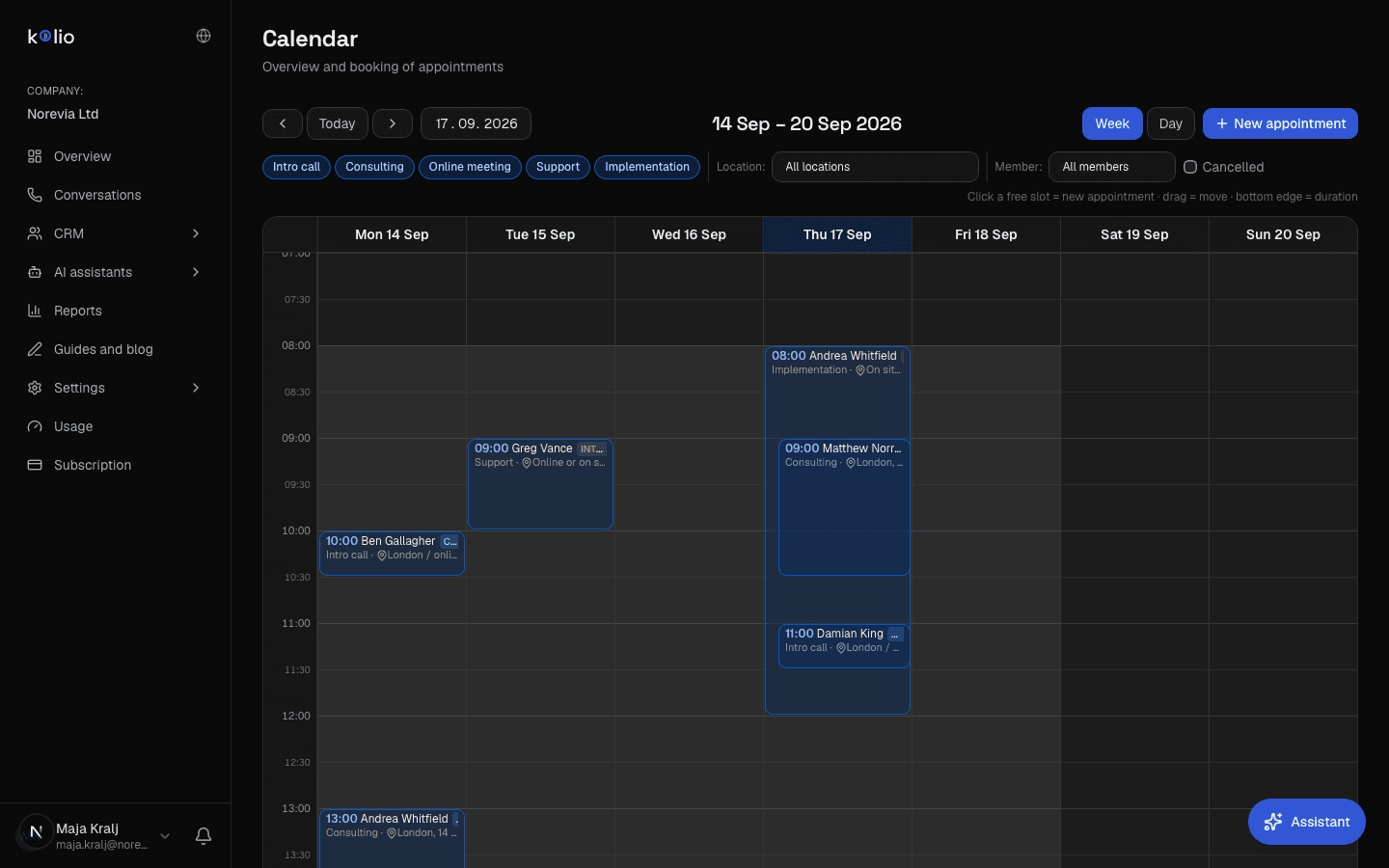Click the 17.09.2026 date field

476,123
